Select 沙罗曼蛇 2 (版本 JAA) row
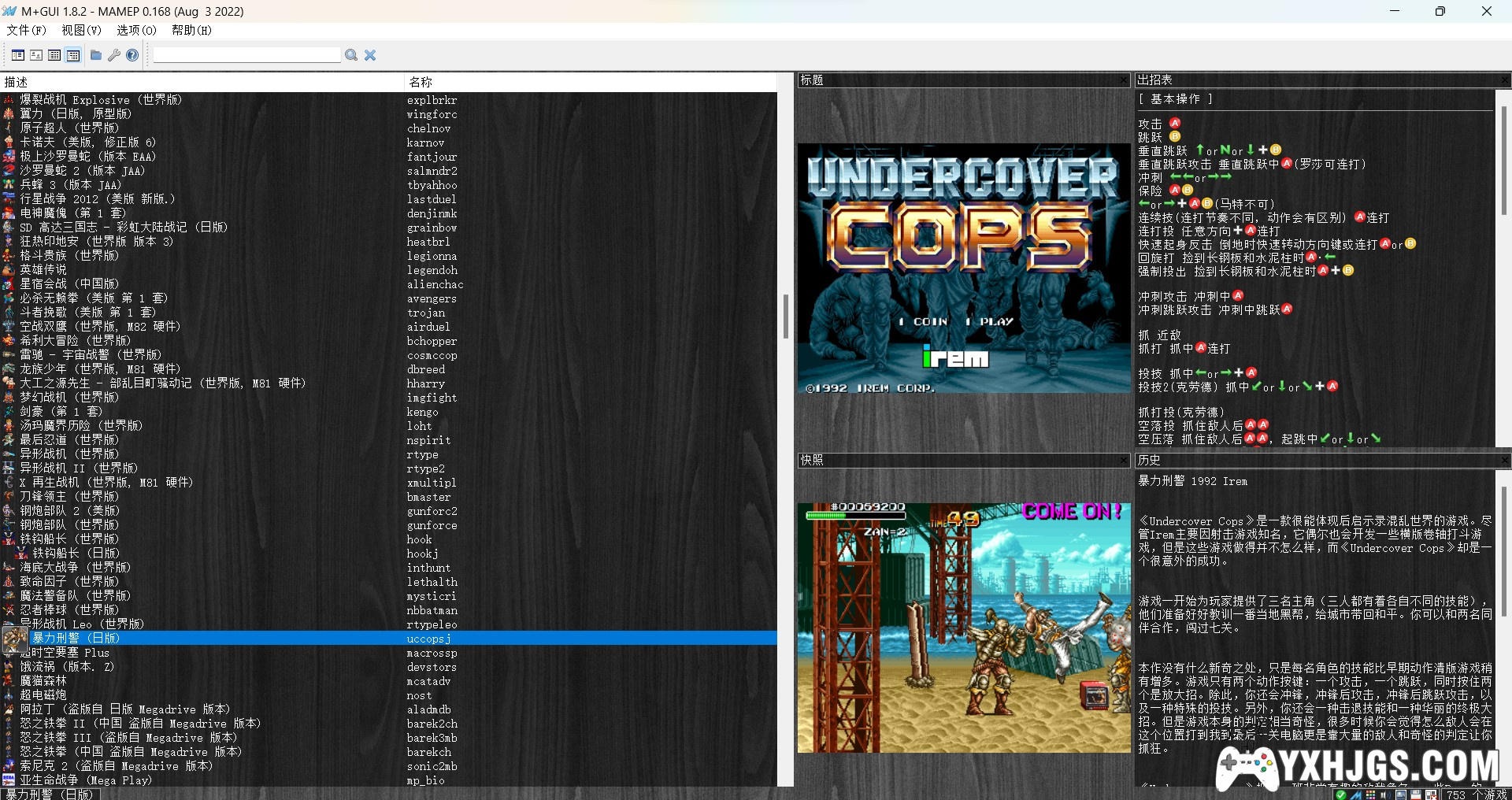Screen dimensions: 1512x800 coord(389,171)
